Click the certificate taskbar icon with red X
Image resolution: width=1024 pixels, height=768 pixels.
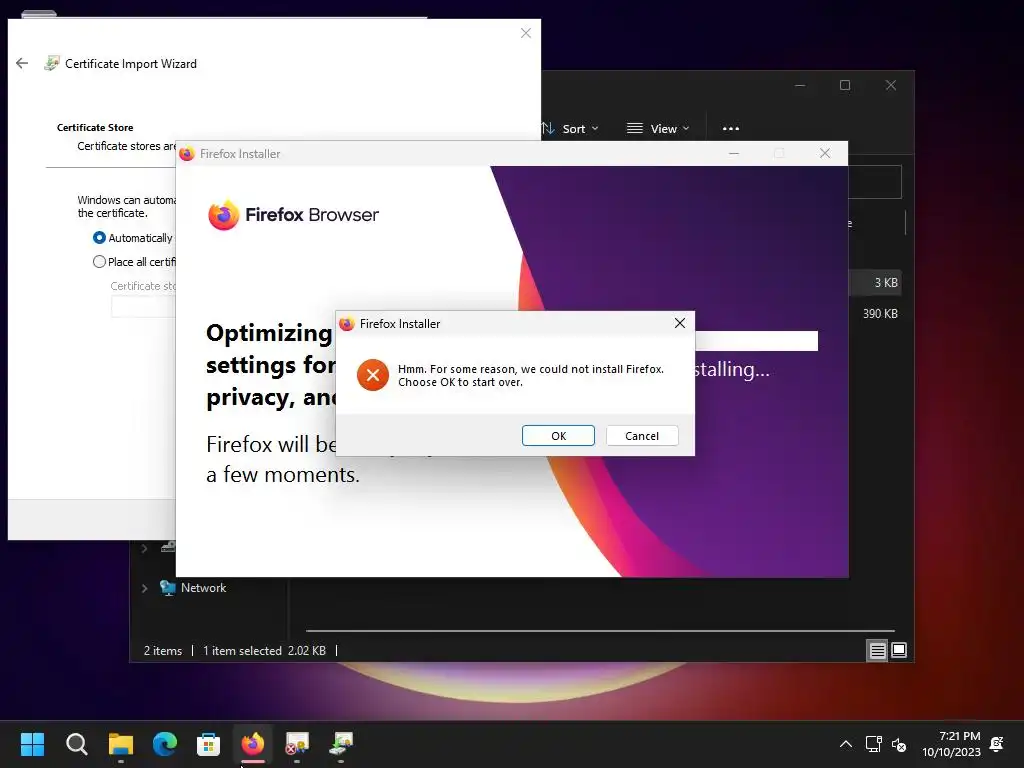[296, 744]
